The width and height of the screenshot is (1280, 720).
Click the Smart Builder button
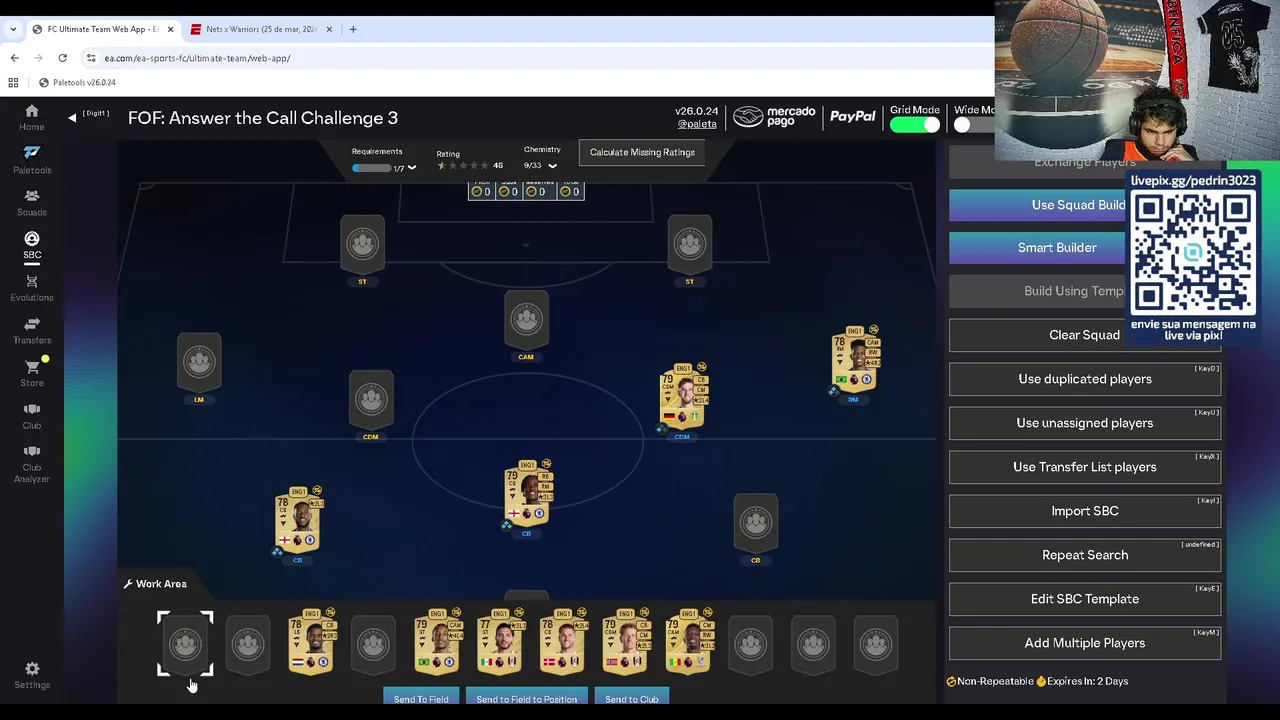pos(1037,248)
